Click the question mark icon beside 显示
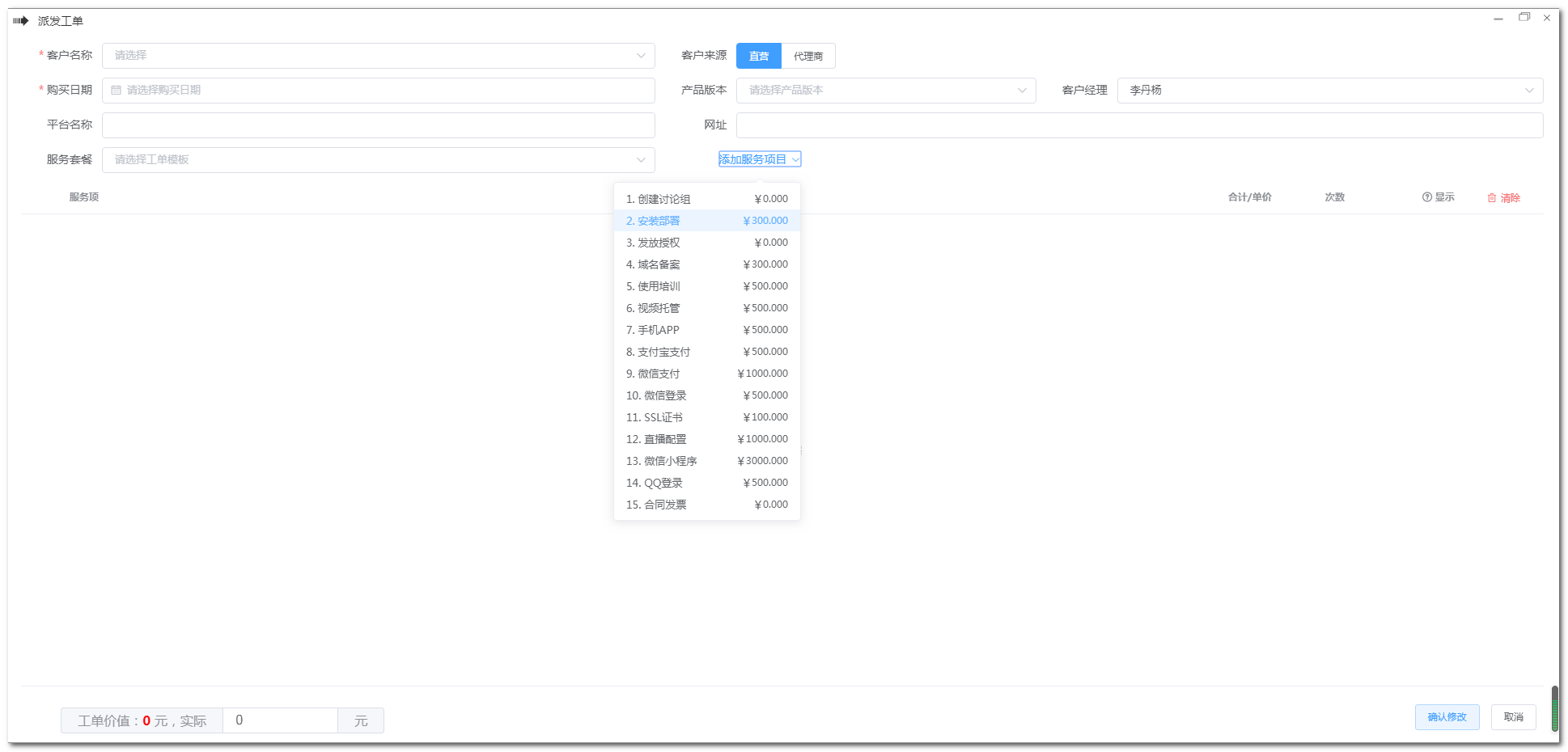The height and width of the screenshot is (752, 1568). coord(1427,197)
